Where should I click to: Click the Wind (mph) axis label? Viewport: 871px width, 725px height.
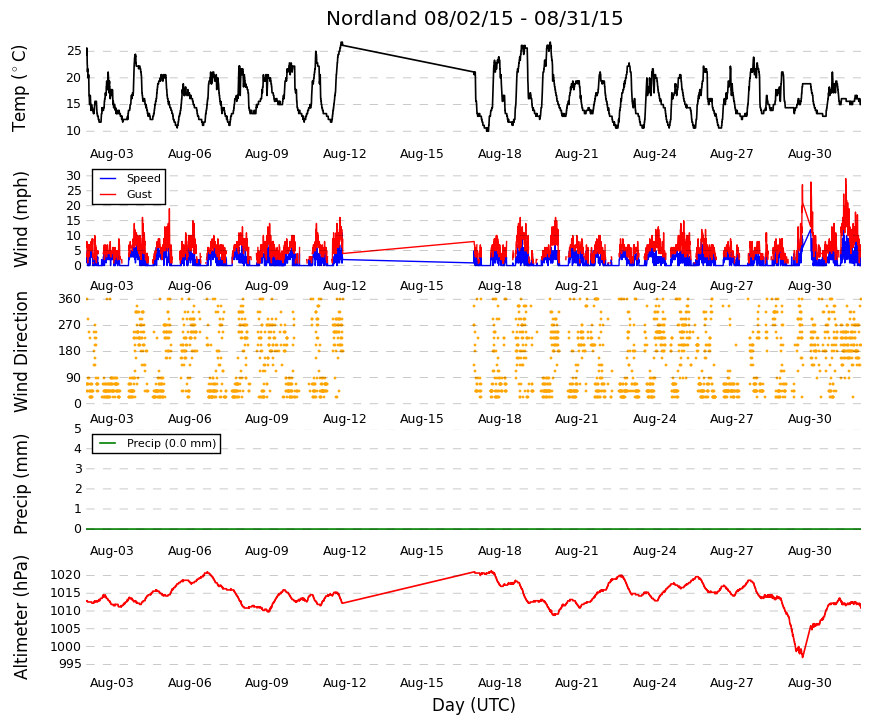click(20, 219)
